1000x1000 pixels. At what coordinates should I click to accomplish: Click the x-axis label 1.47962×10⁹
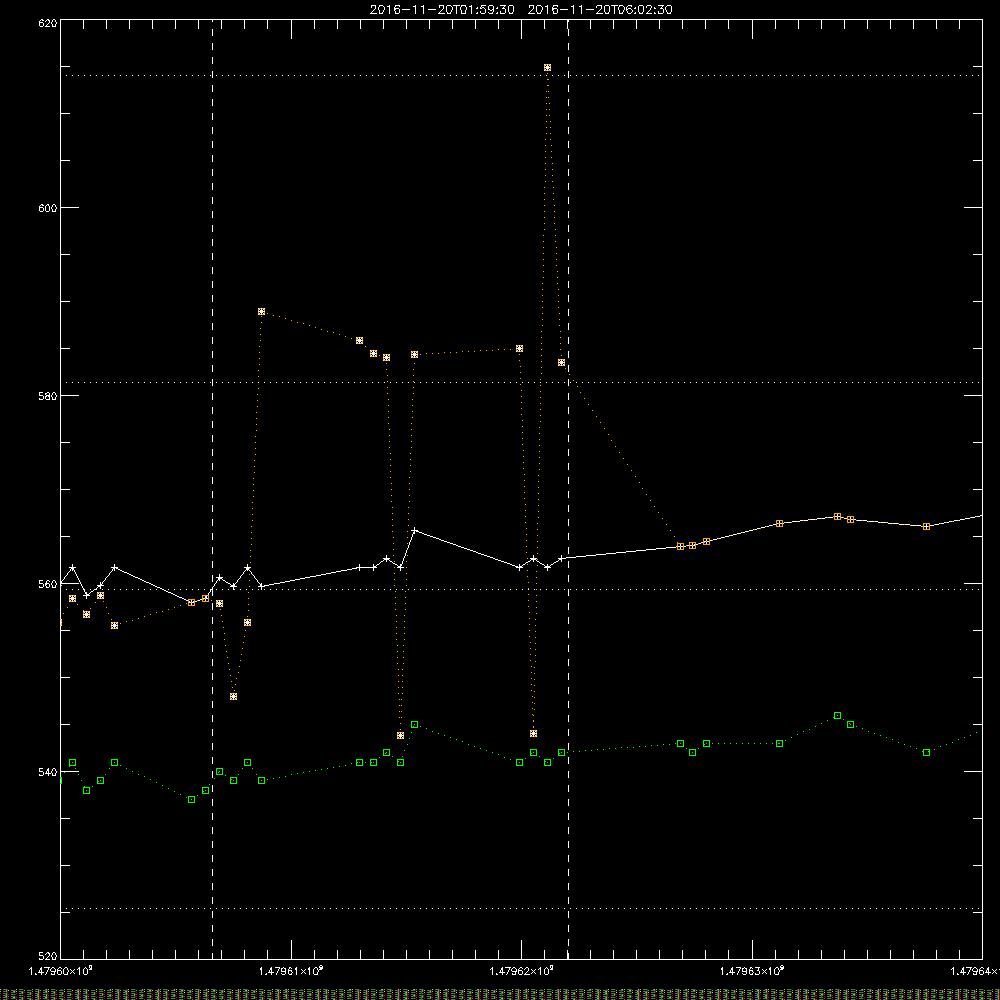pos(522,971)
